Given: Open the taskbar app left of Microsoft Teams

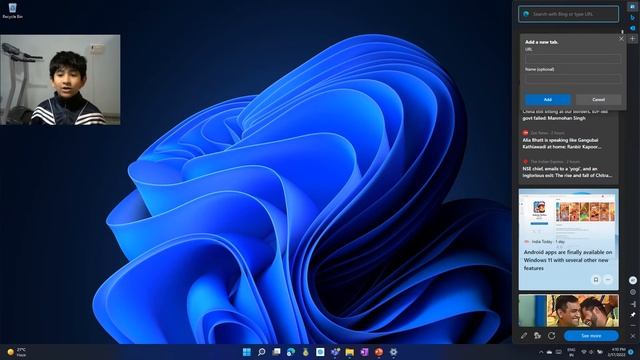Looking at the screenshot, I should coord(320,352).
